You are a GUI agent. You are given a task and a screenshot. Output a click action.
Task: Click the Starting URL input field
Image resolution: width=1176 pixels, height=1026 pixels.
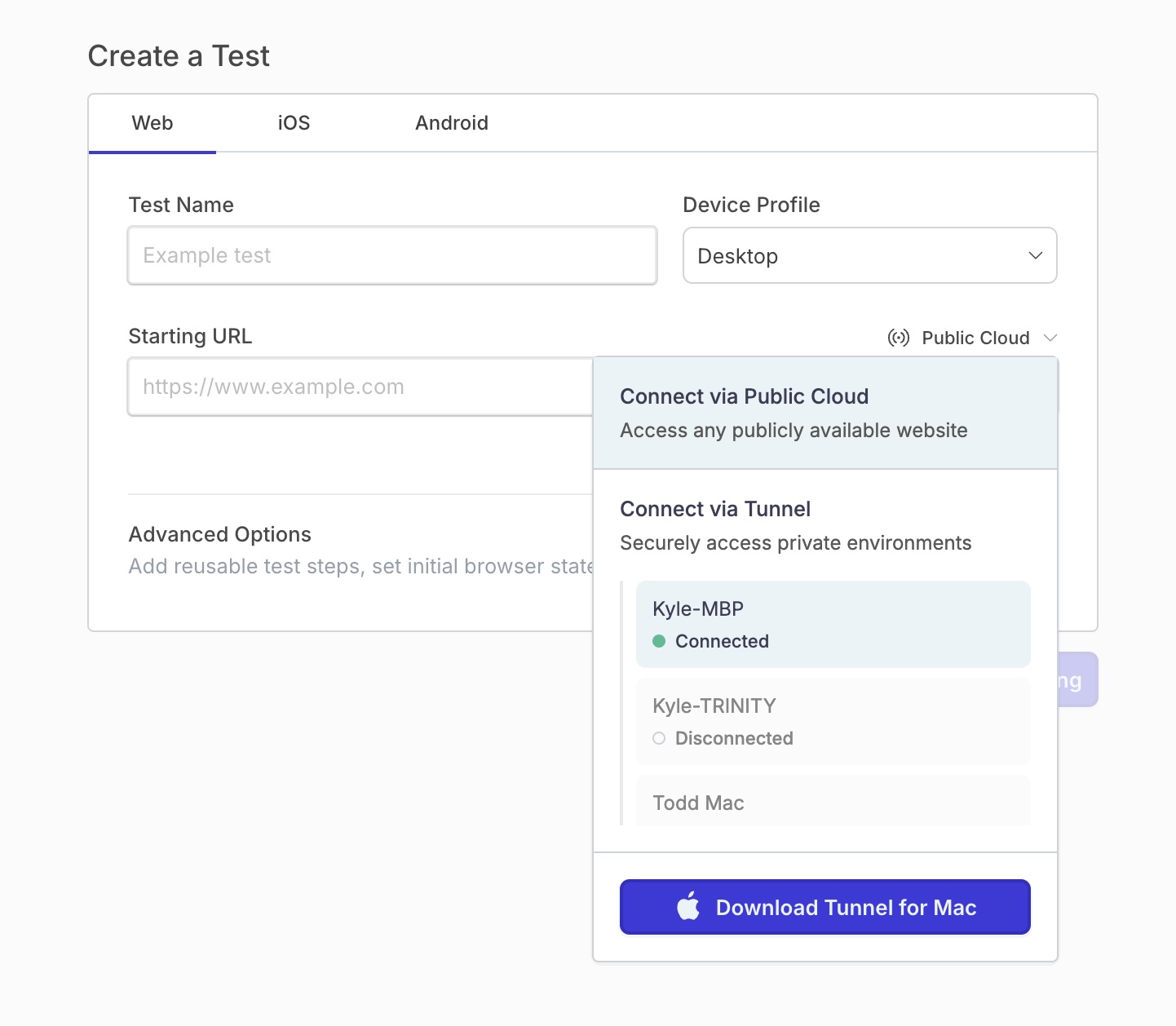(360, 387)
